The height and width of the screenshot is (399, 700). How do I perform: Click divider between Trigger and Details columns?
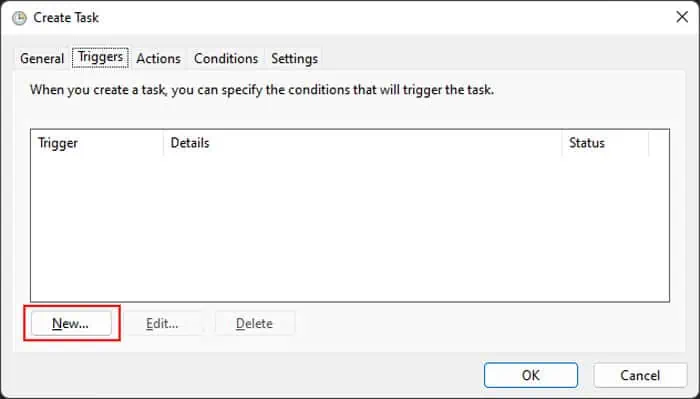(163, 143)
